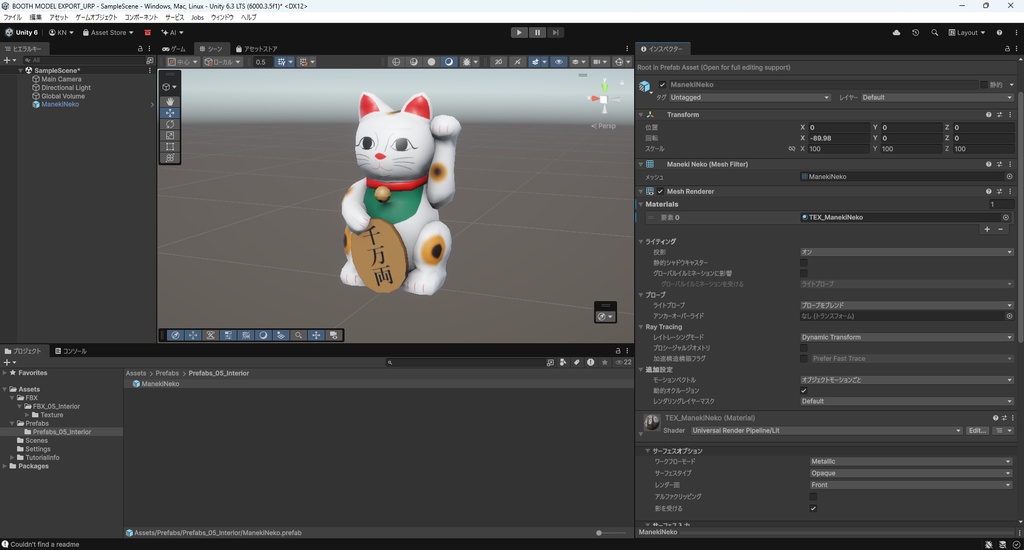Open the サーフェスタイプ dropdown set to Opaque
Viewport: 1024px width, 550px height.
(911, 473)
